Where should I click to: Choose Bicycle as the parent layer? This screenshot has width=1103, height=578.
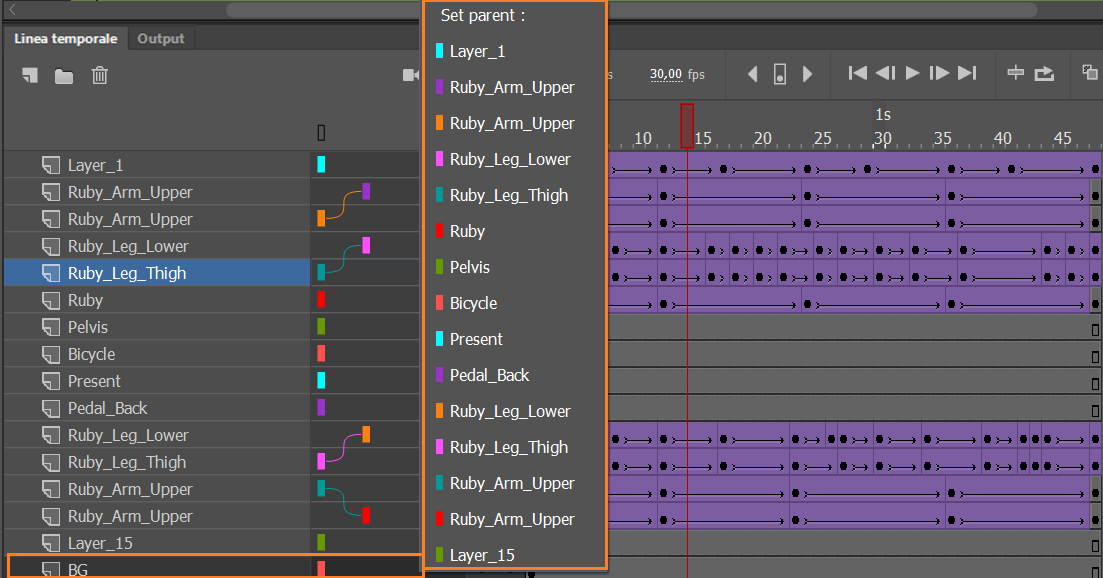[473, 303]
